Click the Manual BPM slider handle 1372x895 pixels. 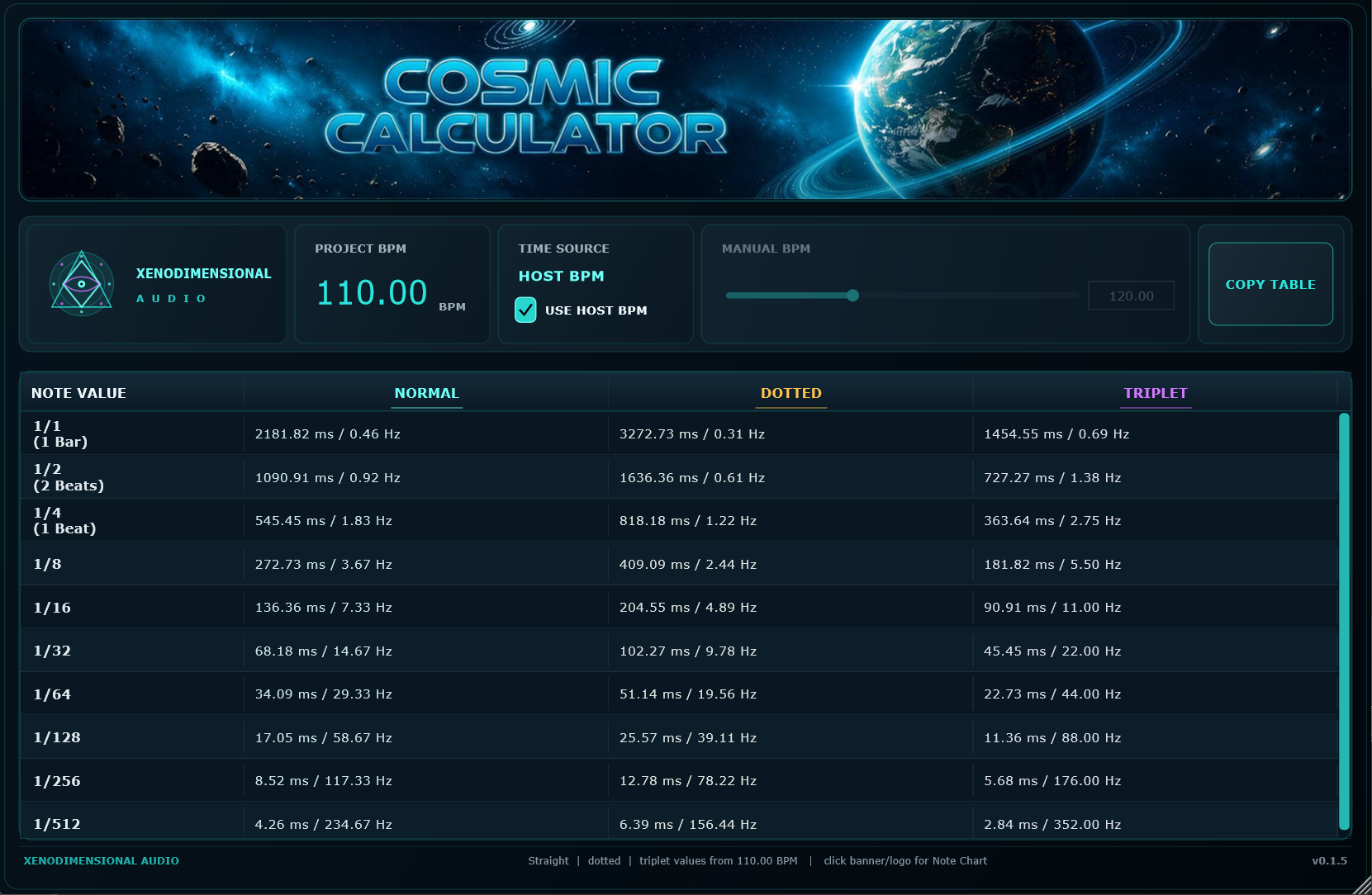[x=852, y=296]
